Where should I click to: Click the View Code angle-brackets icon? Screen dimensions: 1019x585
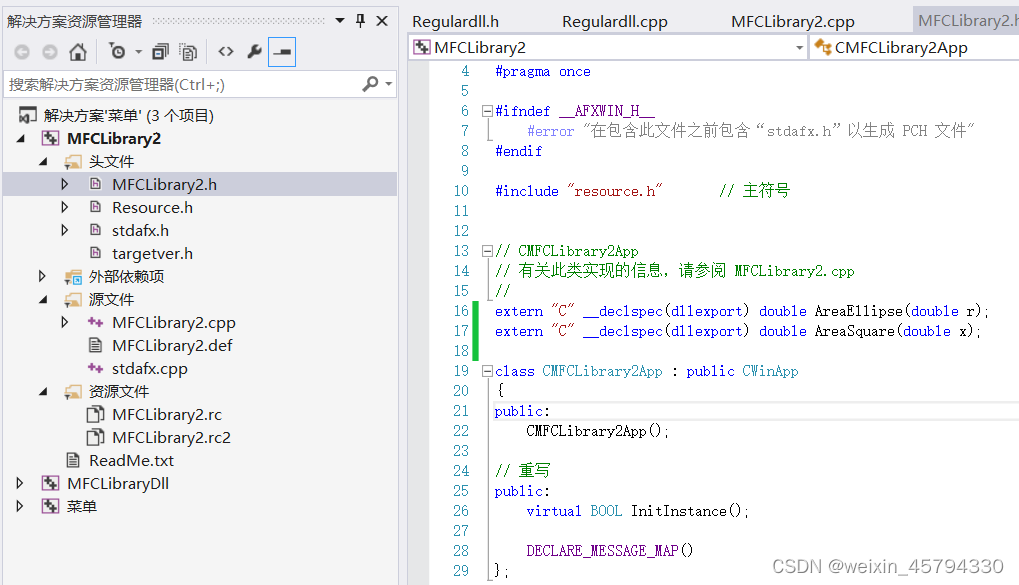pyautogui.click(x=226, y=51)
